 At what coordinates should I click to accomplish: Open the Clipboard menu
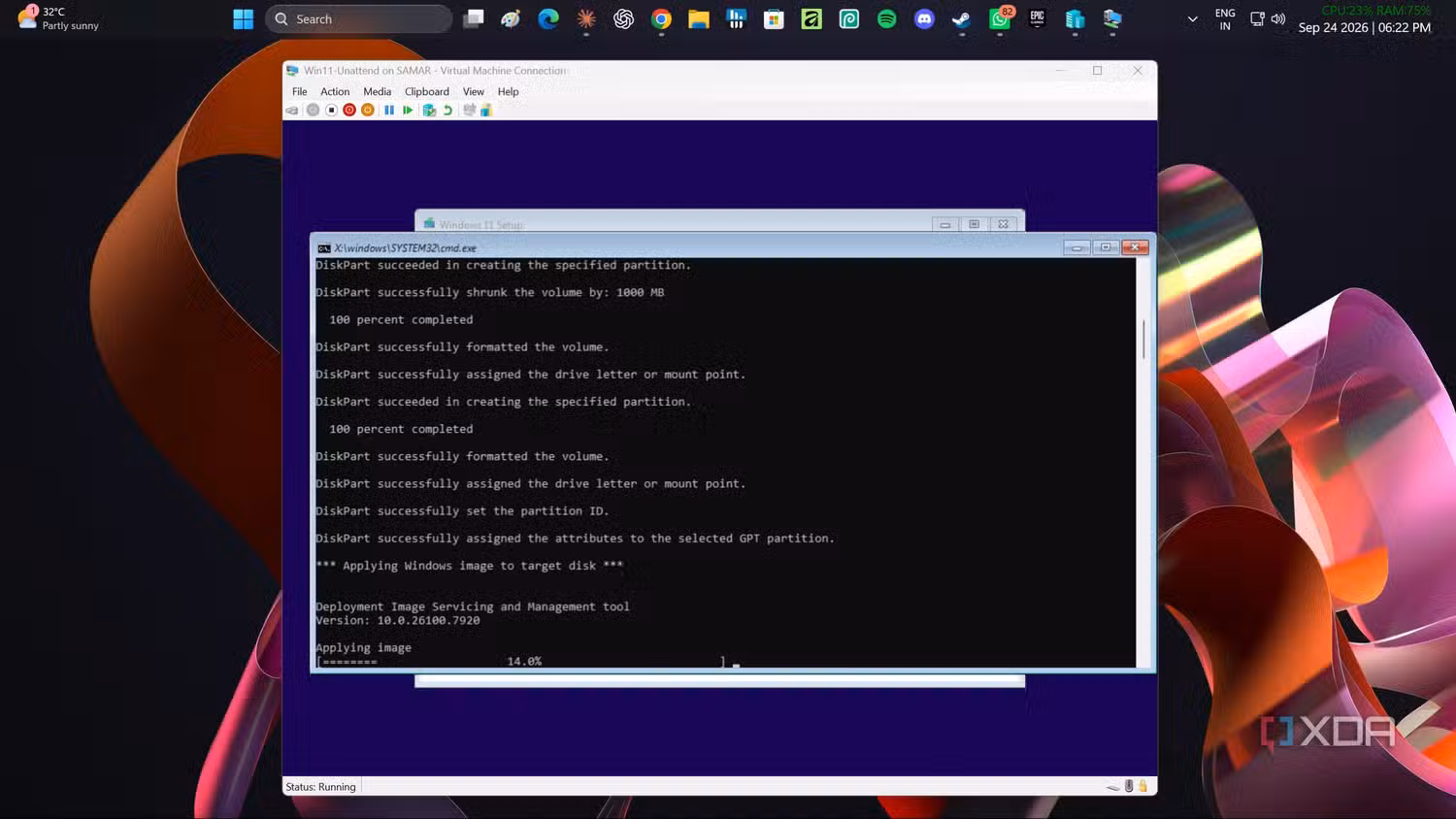point(427,92)
